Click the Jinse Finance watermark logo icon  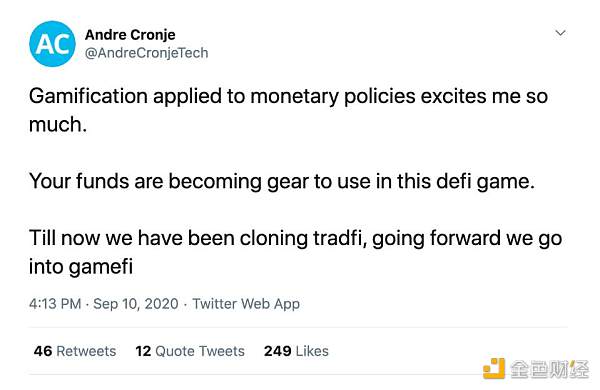494,368
